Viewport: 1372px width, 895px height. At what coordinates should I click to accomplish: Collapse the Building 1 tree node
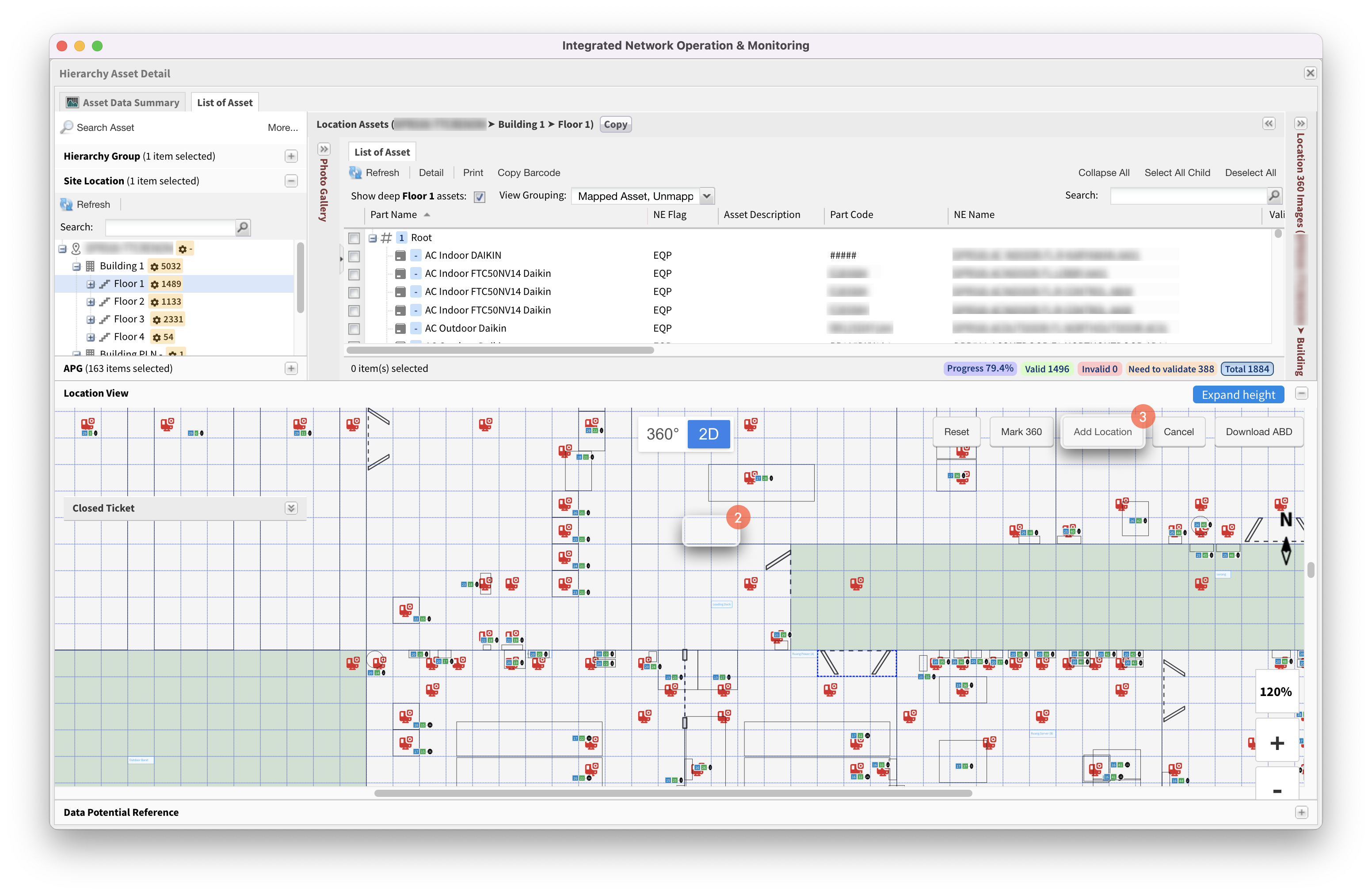76,267
